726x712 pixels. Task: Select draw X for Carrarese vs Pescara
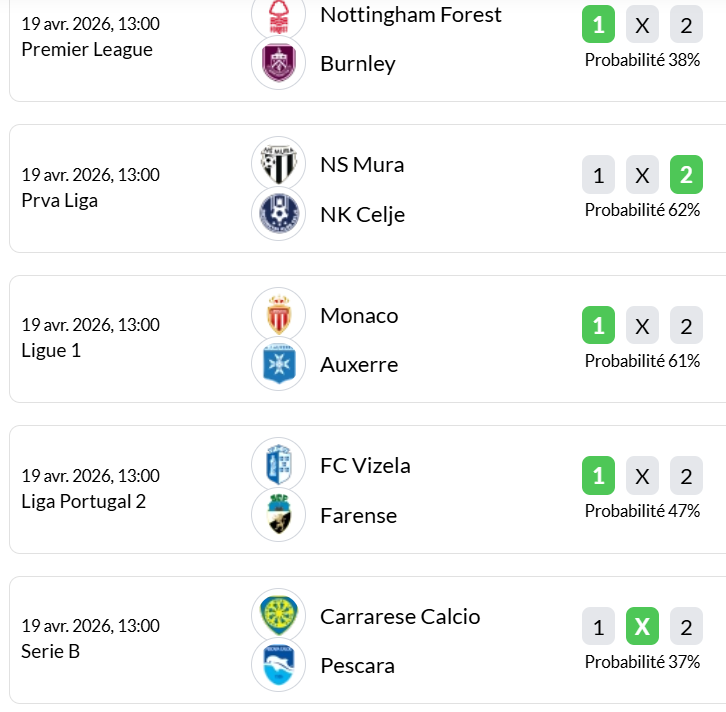click(x=642, y=627)
